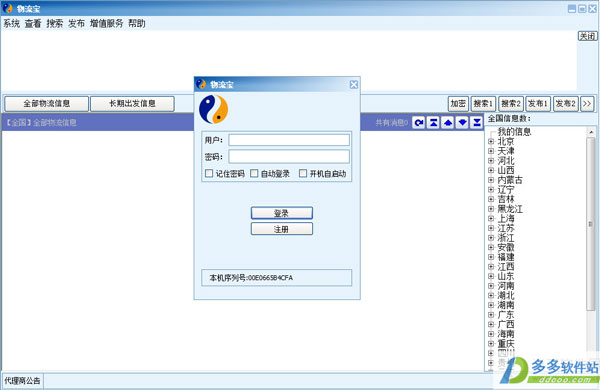
Task: Open the 搜索 menu
Action: (x=55, y=24)
